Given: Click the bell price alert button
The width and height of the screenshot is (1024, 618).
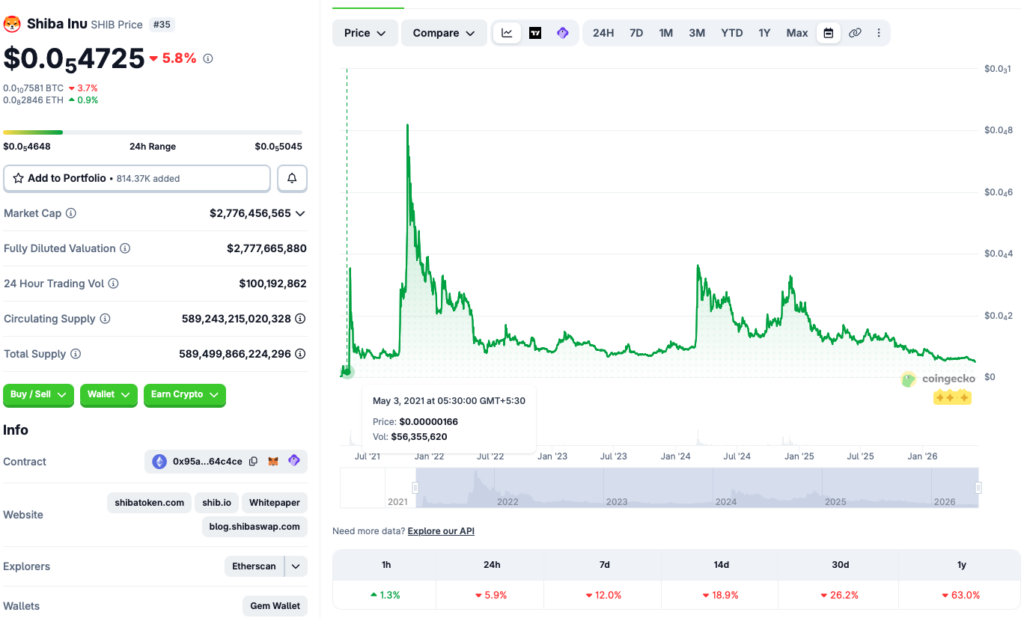Looking at the screenshot, I should pos(292,178).
